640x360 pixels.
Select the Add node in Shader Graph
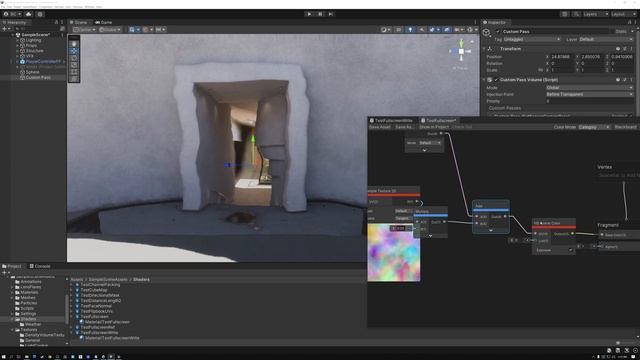(491, 216)
